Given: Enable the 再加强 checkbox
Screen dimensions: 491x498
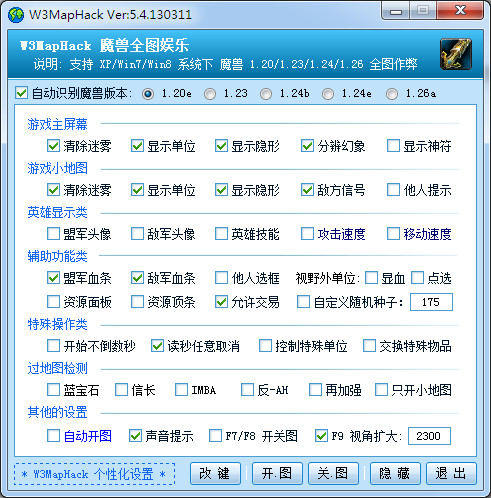Looking at the screenshot, I should [x=315, y=390].
